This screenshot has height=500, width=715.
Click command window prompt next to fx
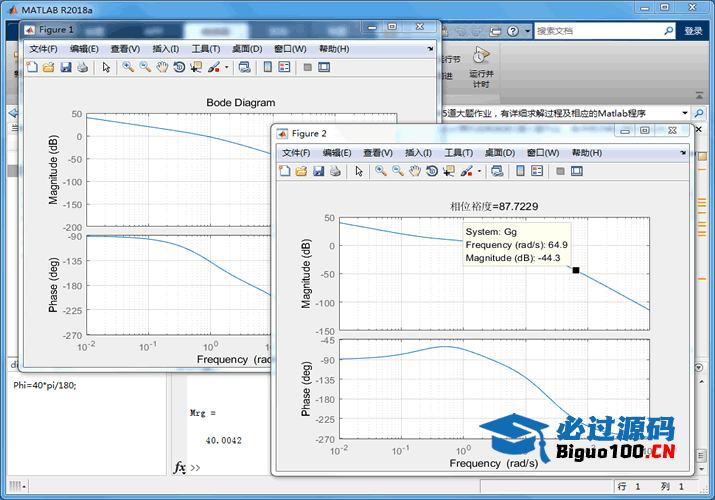[195, 468]
